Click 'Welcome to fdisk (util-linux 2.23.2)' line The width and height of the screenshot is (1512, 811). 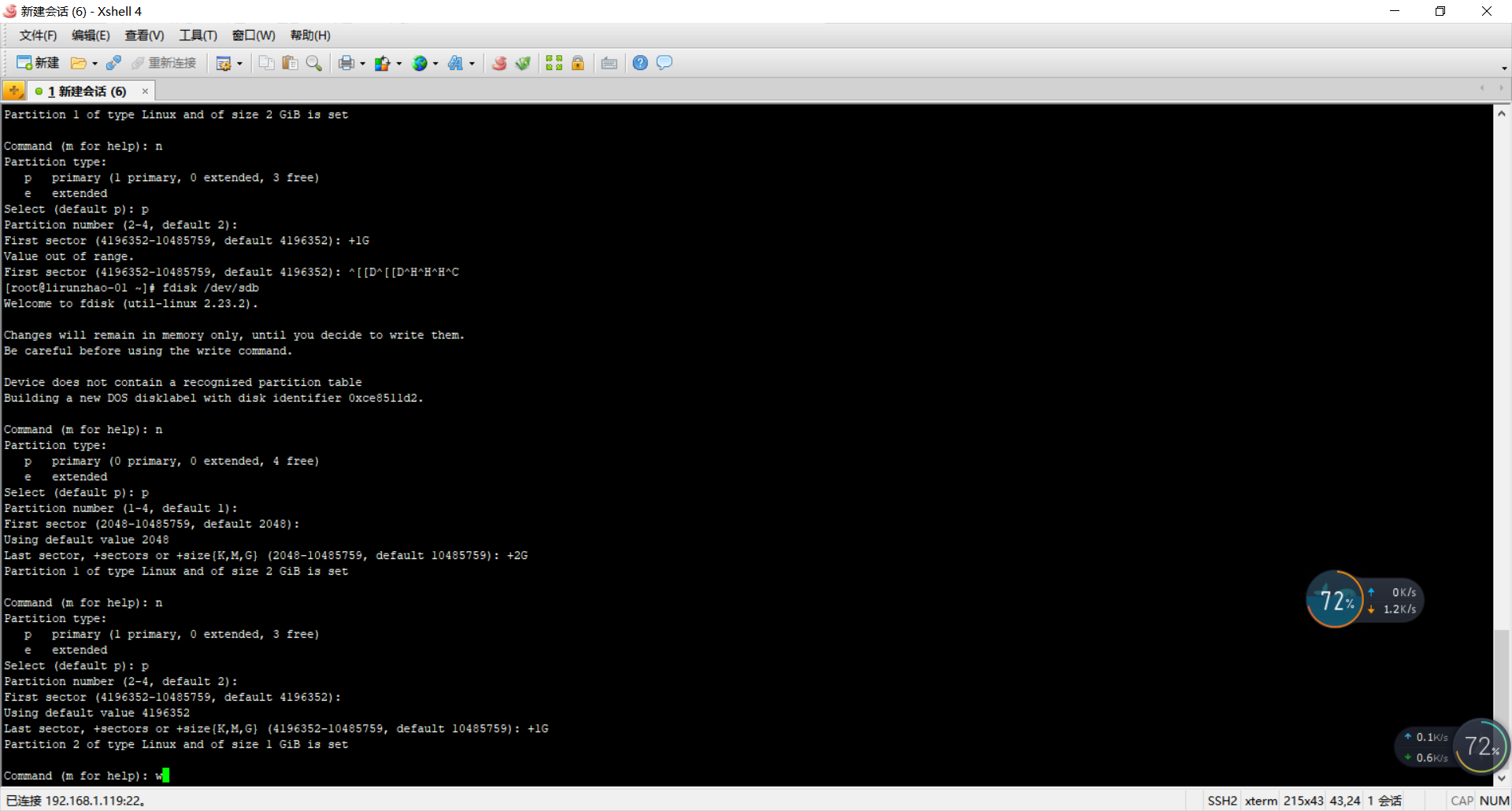[131, 304]
